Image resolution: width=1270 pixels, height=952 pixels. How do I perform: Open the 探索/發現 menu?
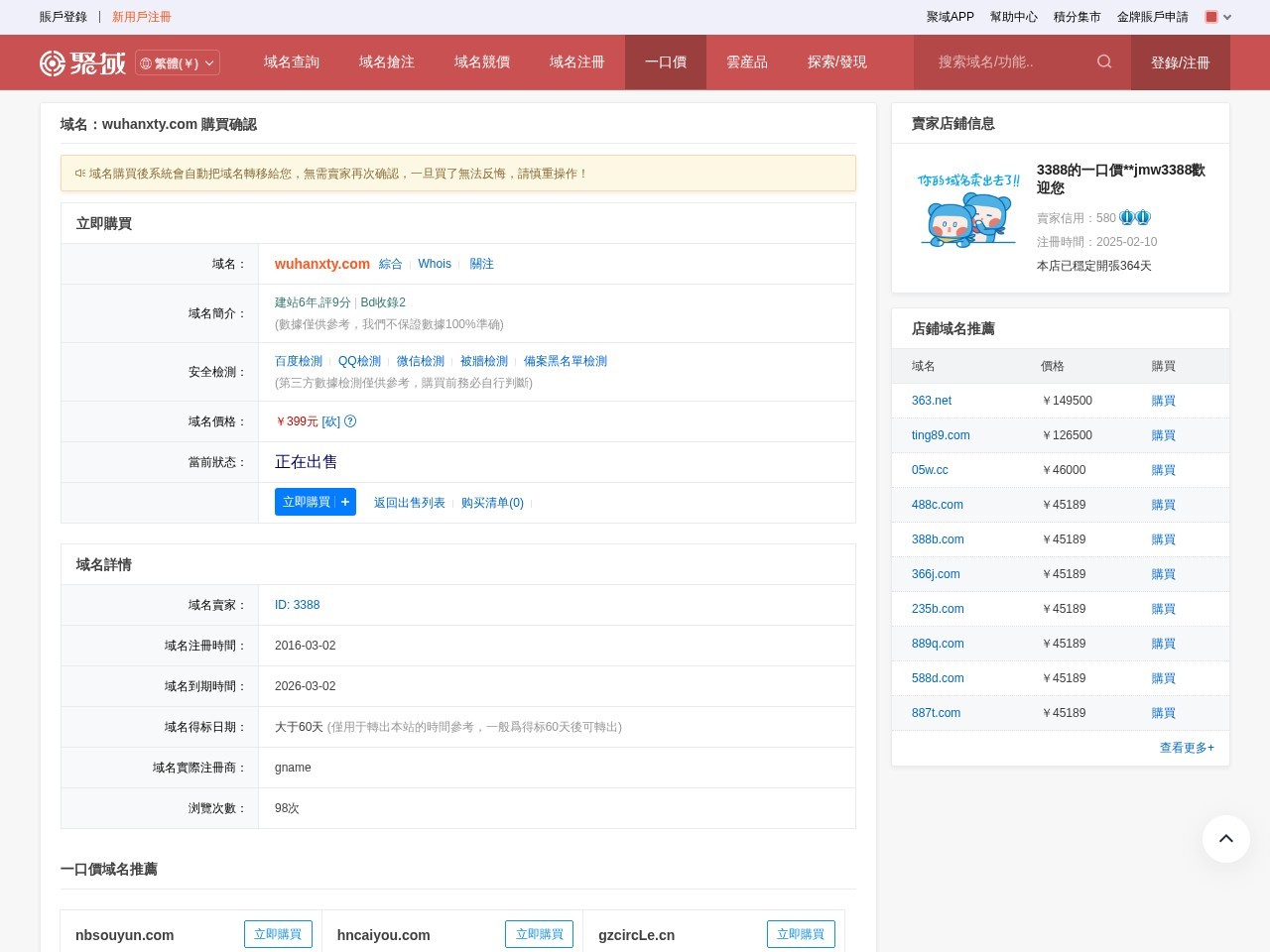837,61
